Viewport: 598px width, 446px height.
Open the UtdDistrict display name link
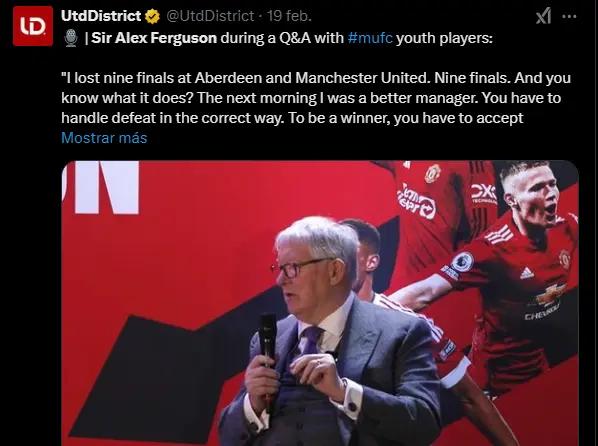click(101, 16)
